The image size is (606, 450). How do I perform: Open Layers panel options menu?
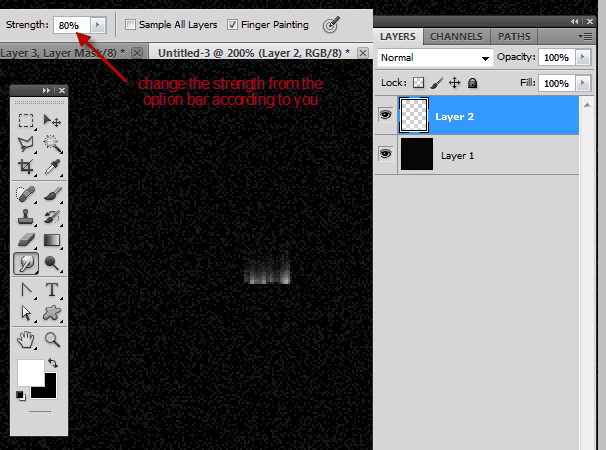[x=585, y=37]
